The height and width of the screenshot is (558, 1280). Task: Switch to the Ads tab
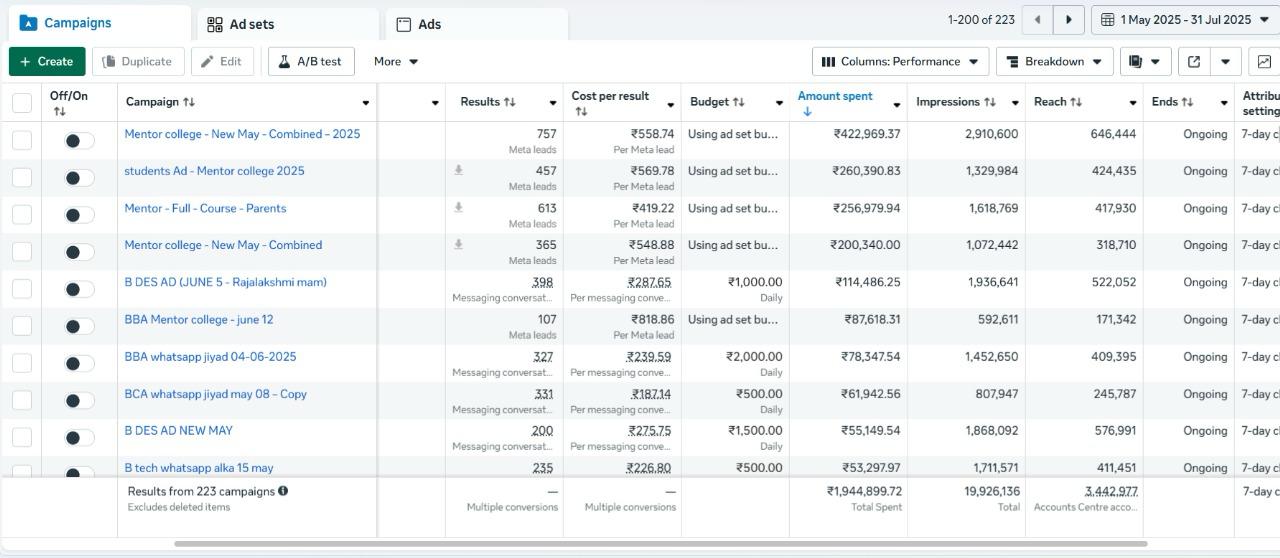pyautogui.click(x=477, y=24)
